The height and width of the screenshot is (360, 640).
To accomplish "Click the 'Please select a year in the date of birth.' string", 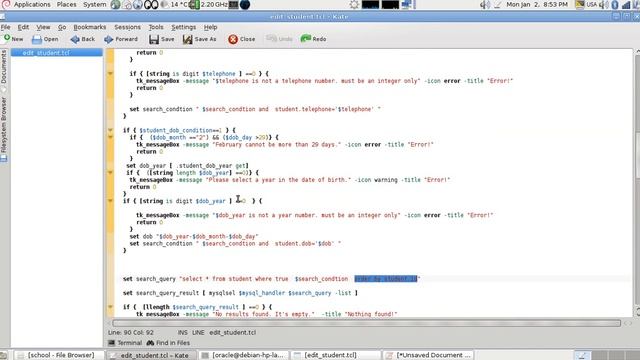I will coord(278,180).
